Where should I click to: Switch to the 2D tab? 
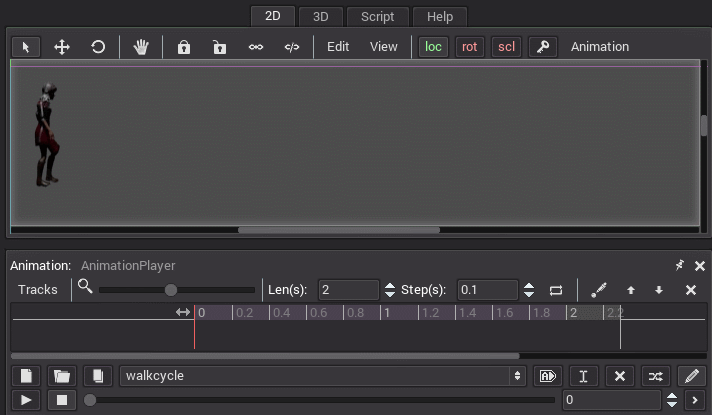click(272, 16)
